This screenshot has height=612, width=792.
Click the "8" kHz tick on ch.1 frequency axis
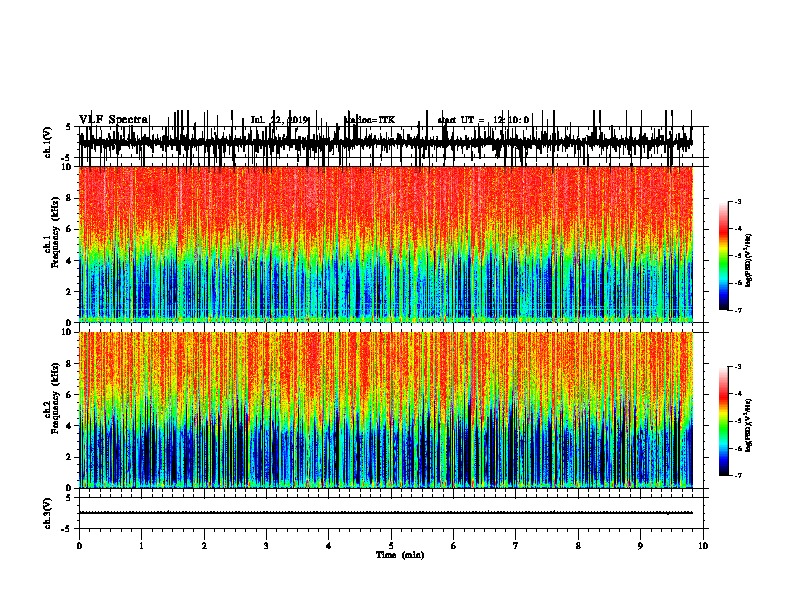tap(69, 198)
